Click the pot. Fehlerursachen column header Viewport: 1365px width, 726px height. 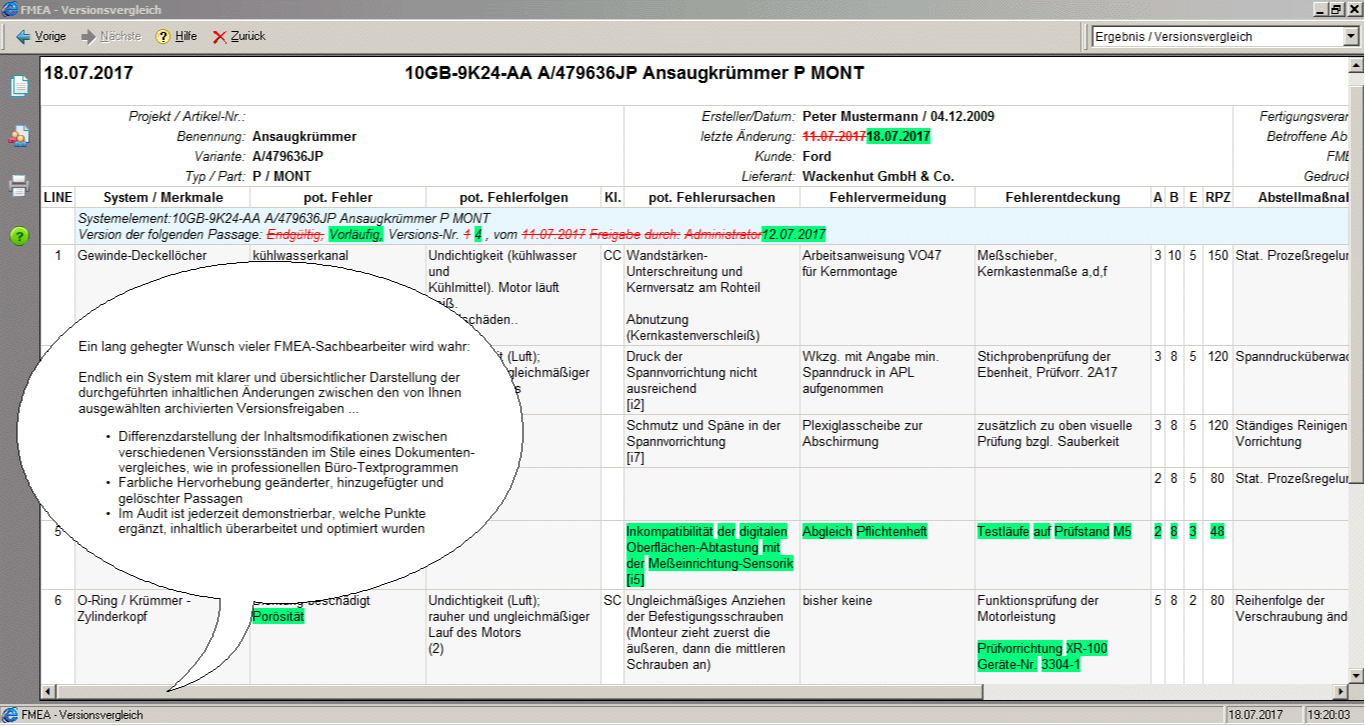pyautogui.click(x=712, y=198)
